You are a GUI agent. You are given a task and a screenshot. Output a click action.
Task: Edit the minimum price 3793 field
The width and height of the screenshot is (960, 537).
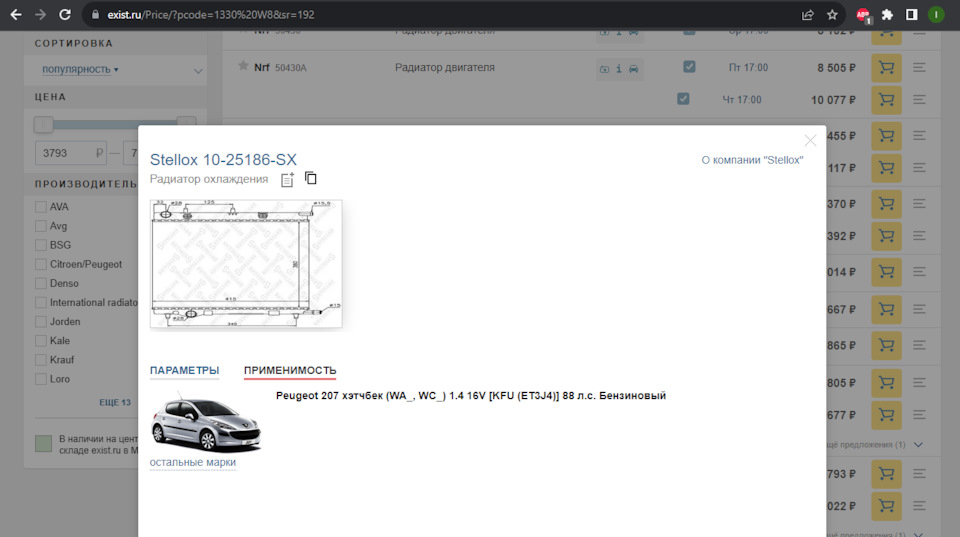pyautogui.click(x=70, y=153)
